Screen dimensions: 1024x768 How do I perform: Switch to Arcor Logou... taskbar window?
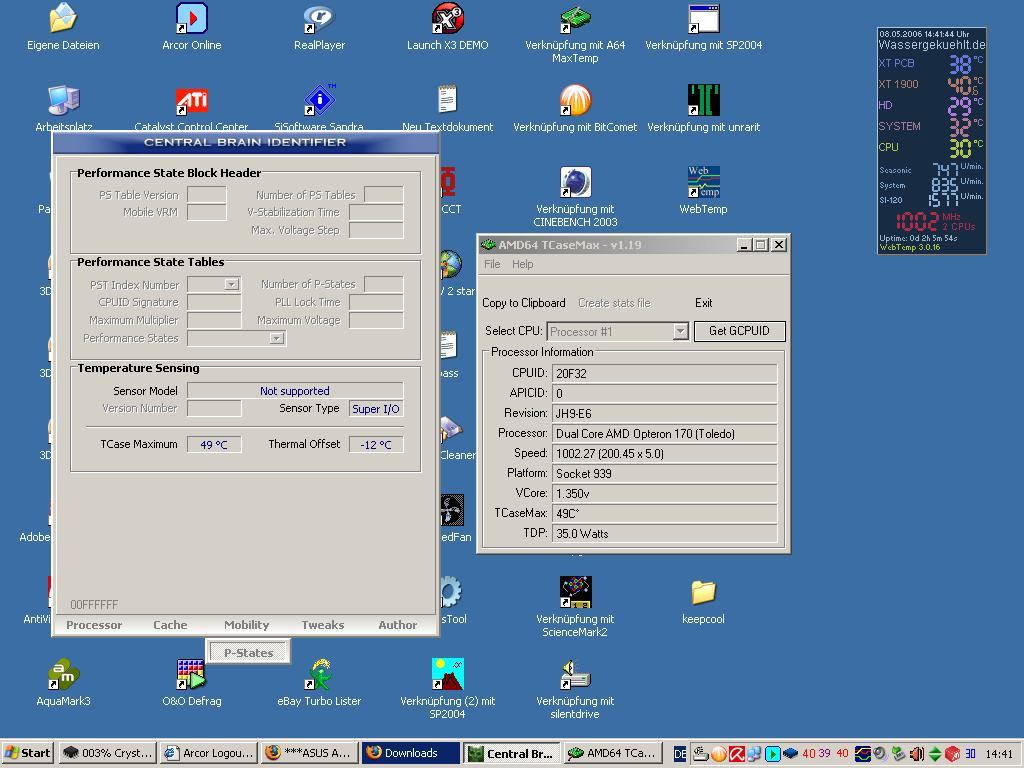[209, 753]
